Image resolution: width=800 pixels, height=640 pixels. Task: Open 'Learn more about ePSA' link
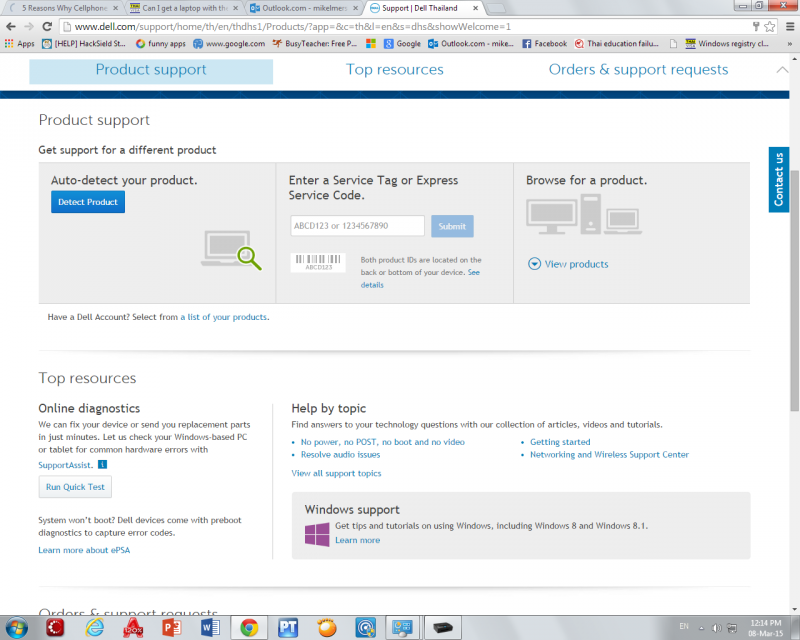tap(84, 550)
